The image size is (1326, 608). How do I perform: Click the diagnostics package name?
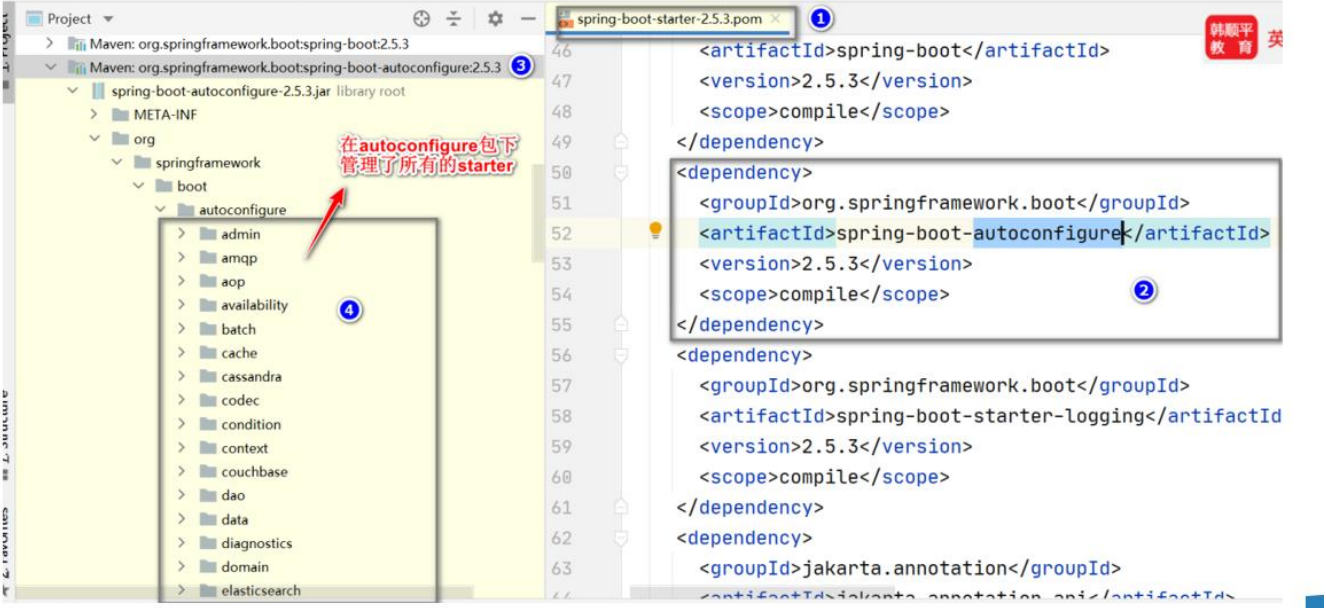[257, 543]
